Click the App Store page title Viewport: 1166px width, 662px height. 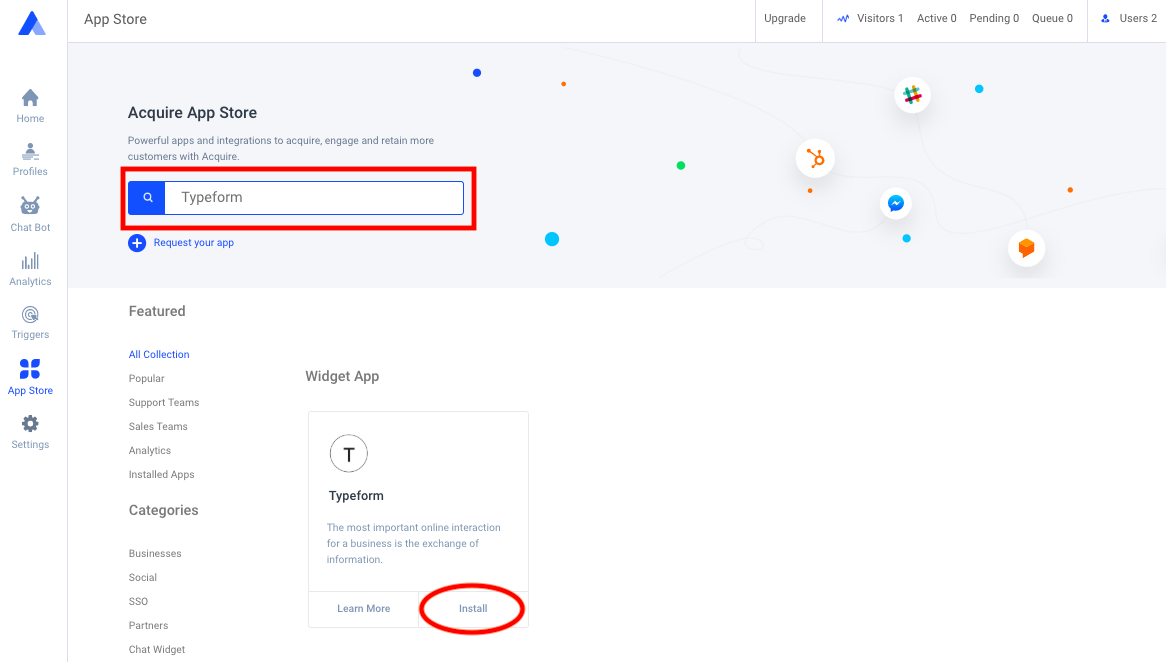(115, 19)
